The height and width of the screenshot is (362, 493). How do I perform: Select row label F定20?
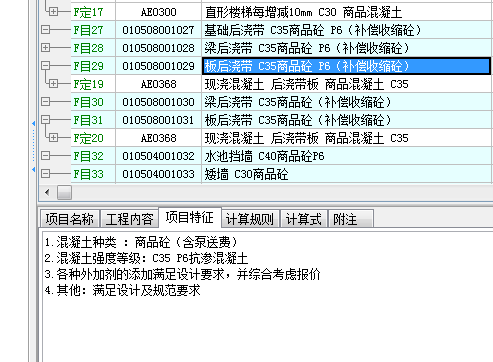(88, 138)
